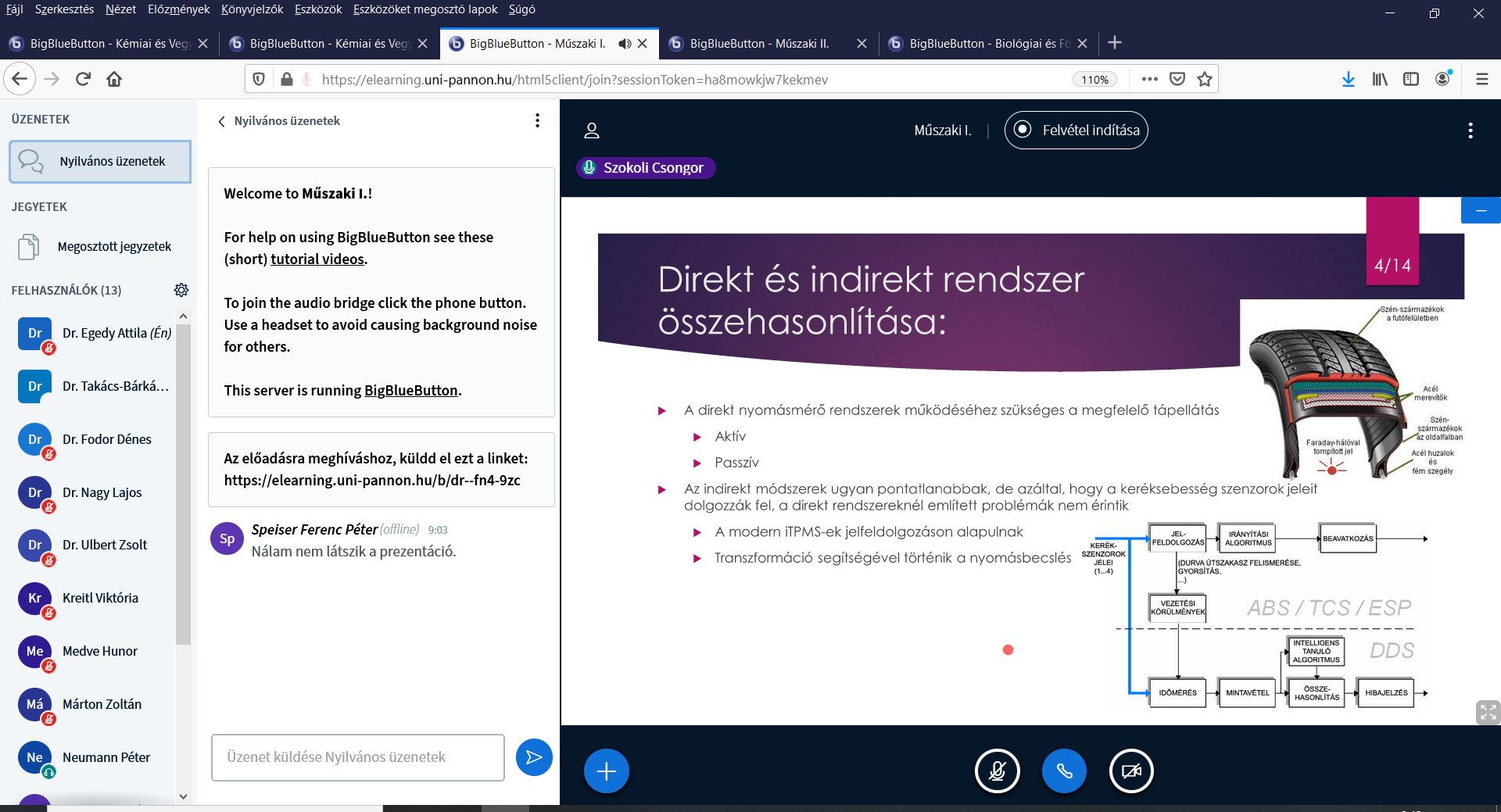Open chat options three-dot menu
This screenshot has width=1501, height=812.
coord(537,120)
